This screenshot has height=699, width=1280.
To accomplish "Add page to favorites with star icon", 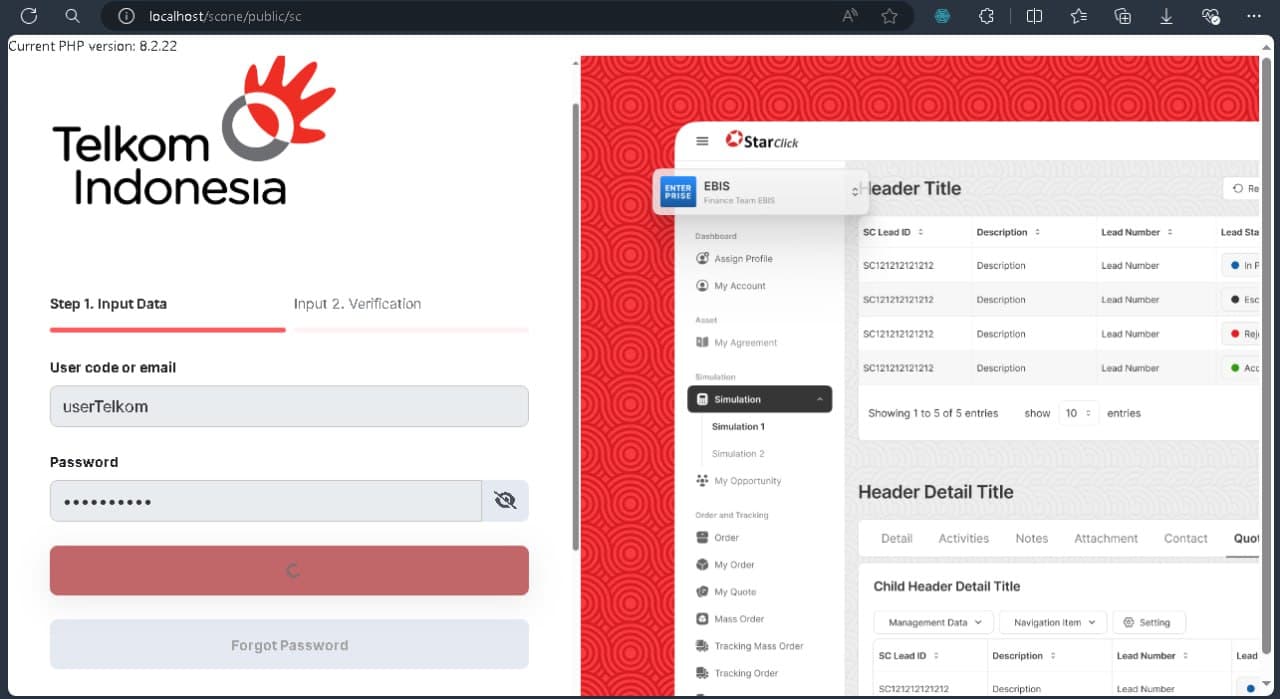I will coord(889,16).
